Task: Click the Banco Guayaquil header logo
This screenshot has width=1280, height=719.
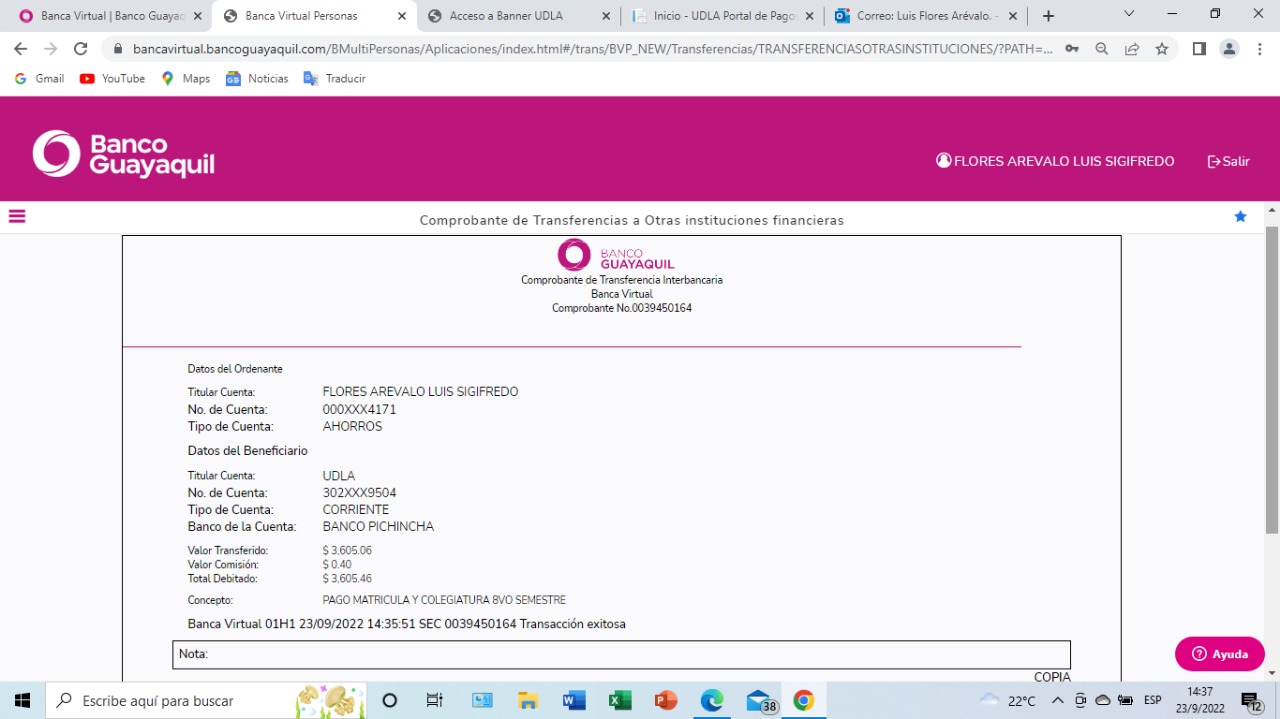Action: tap(124, 155)
